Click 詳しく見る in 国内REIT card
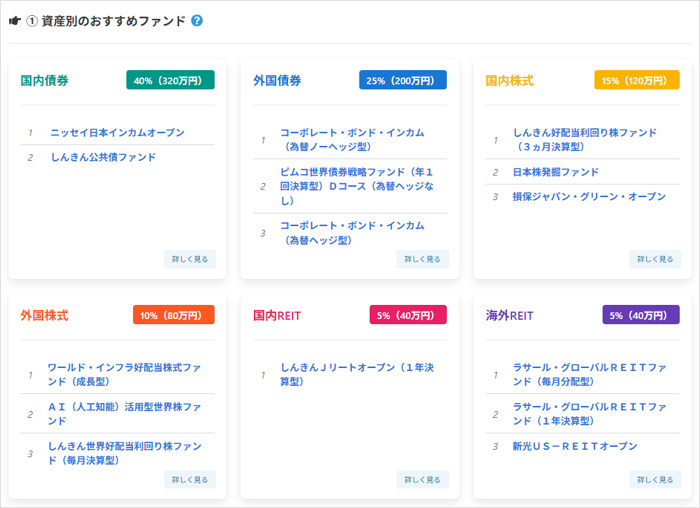This screenshot has width=700, height=508. pos(422,479)
